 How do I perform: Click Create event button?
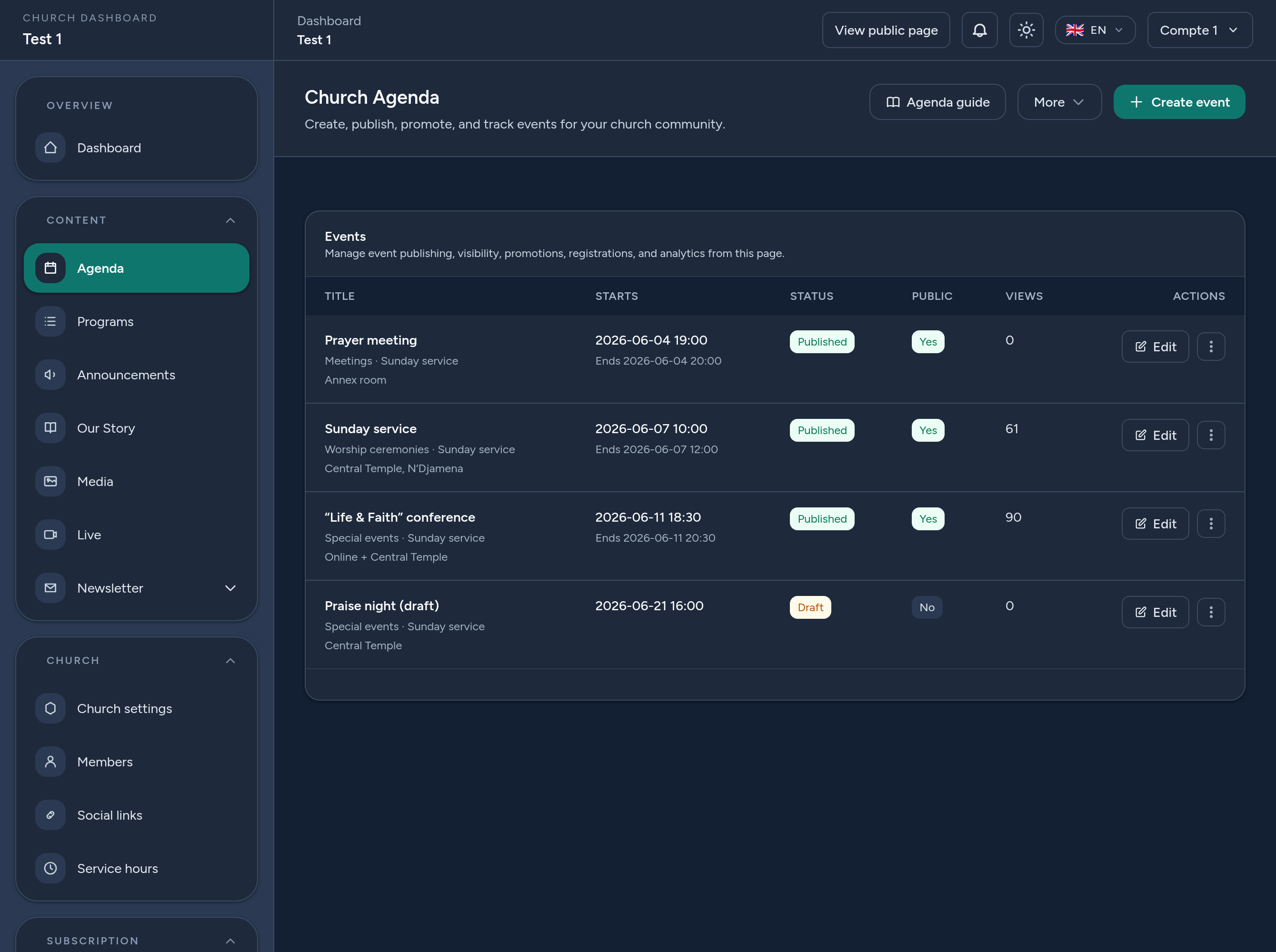pyautogui.click(x=1179, y=102)
